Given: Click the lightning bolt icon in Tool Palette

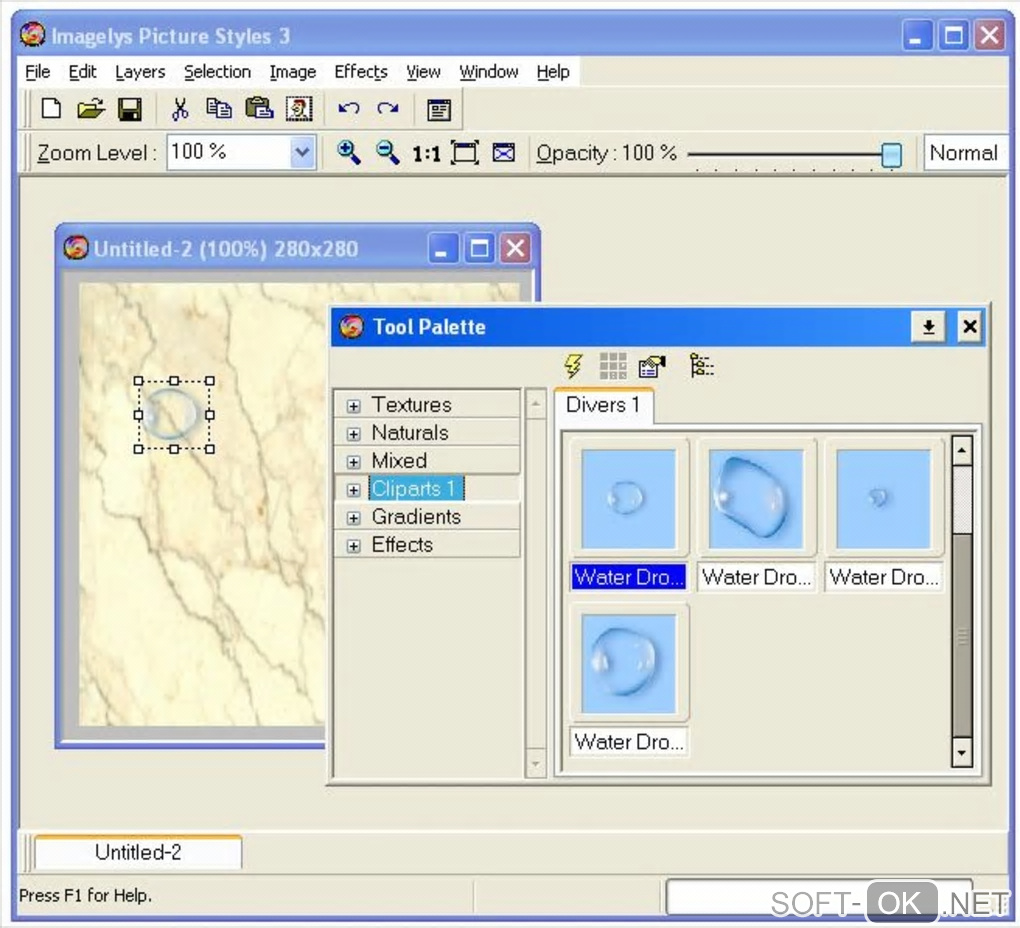Looking at the screenshot, I should coord(573,366).
